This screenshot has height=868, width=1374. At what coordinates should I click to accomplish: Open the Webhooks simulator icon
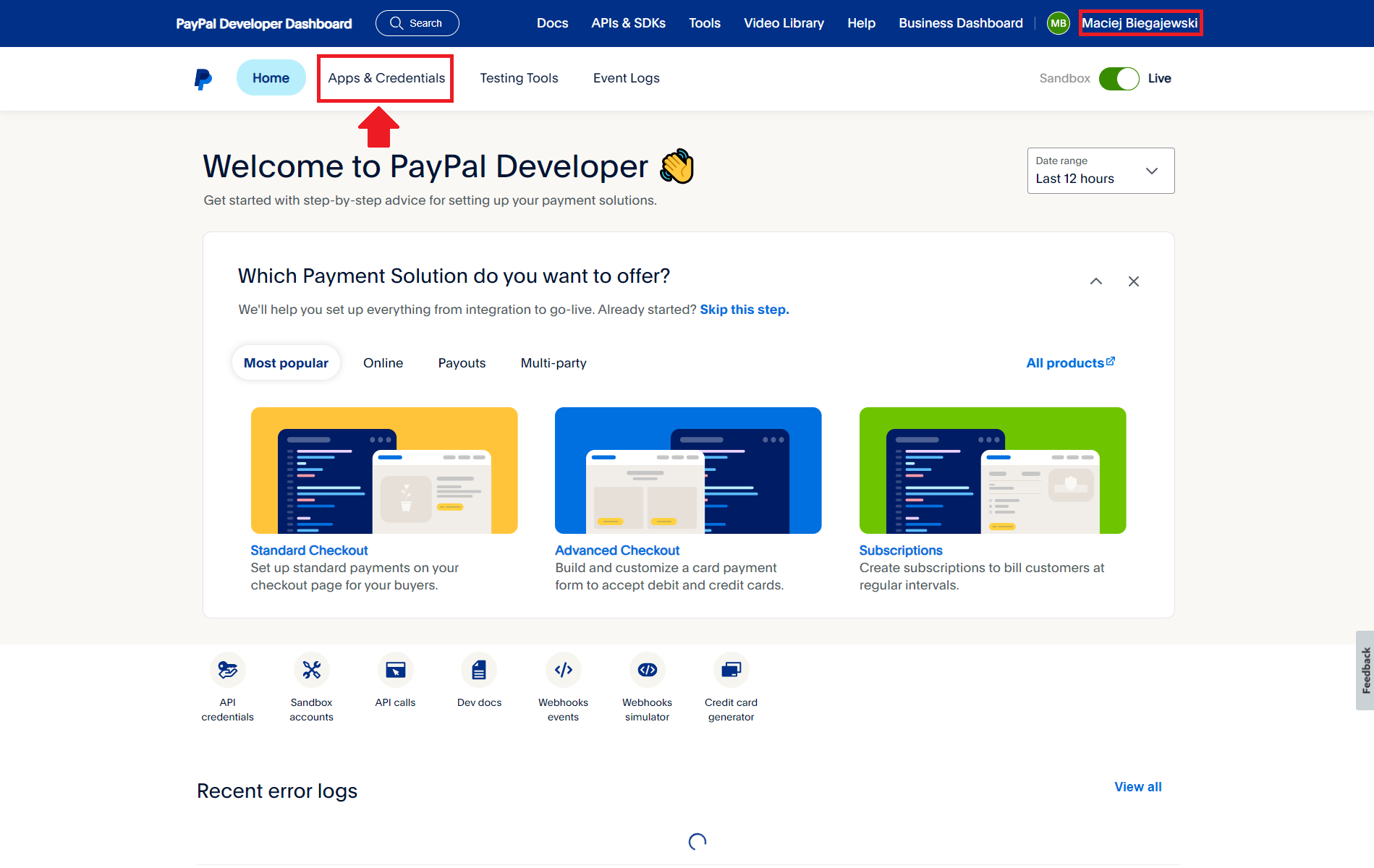pos(647,671)
